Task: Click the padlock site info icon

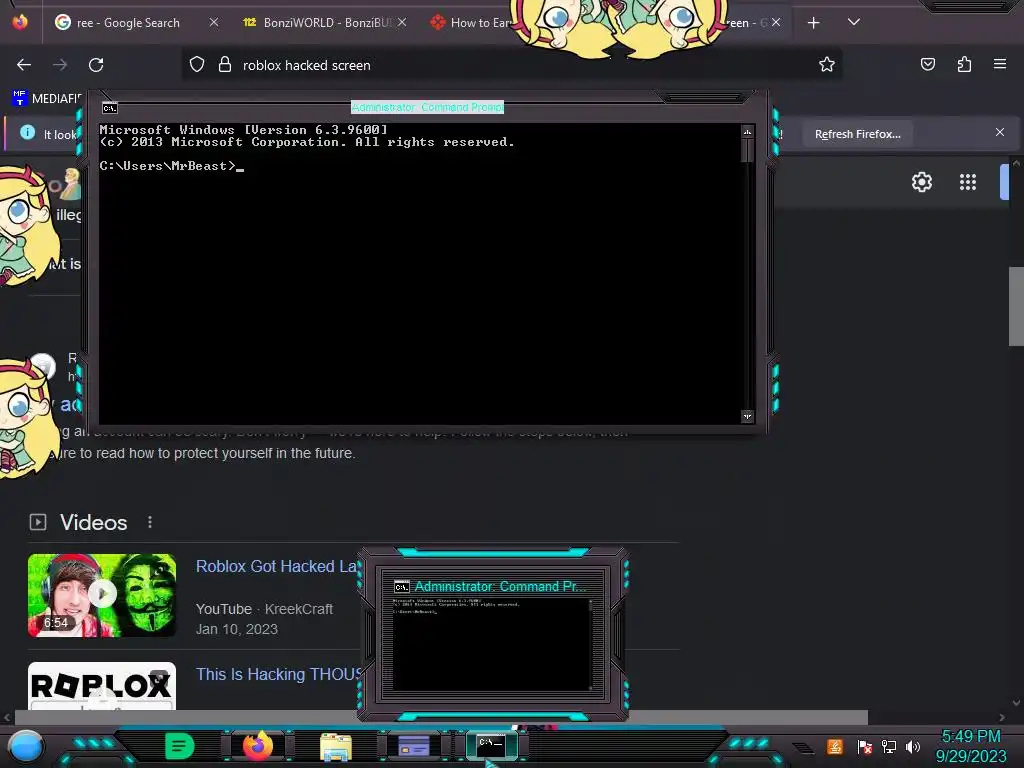Action: coord(225,65)
